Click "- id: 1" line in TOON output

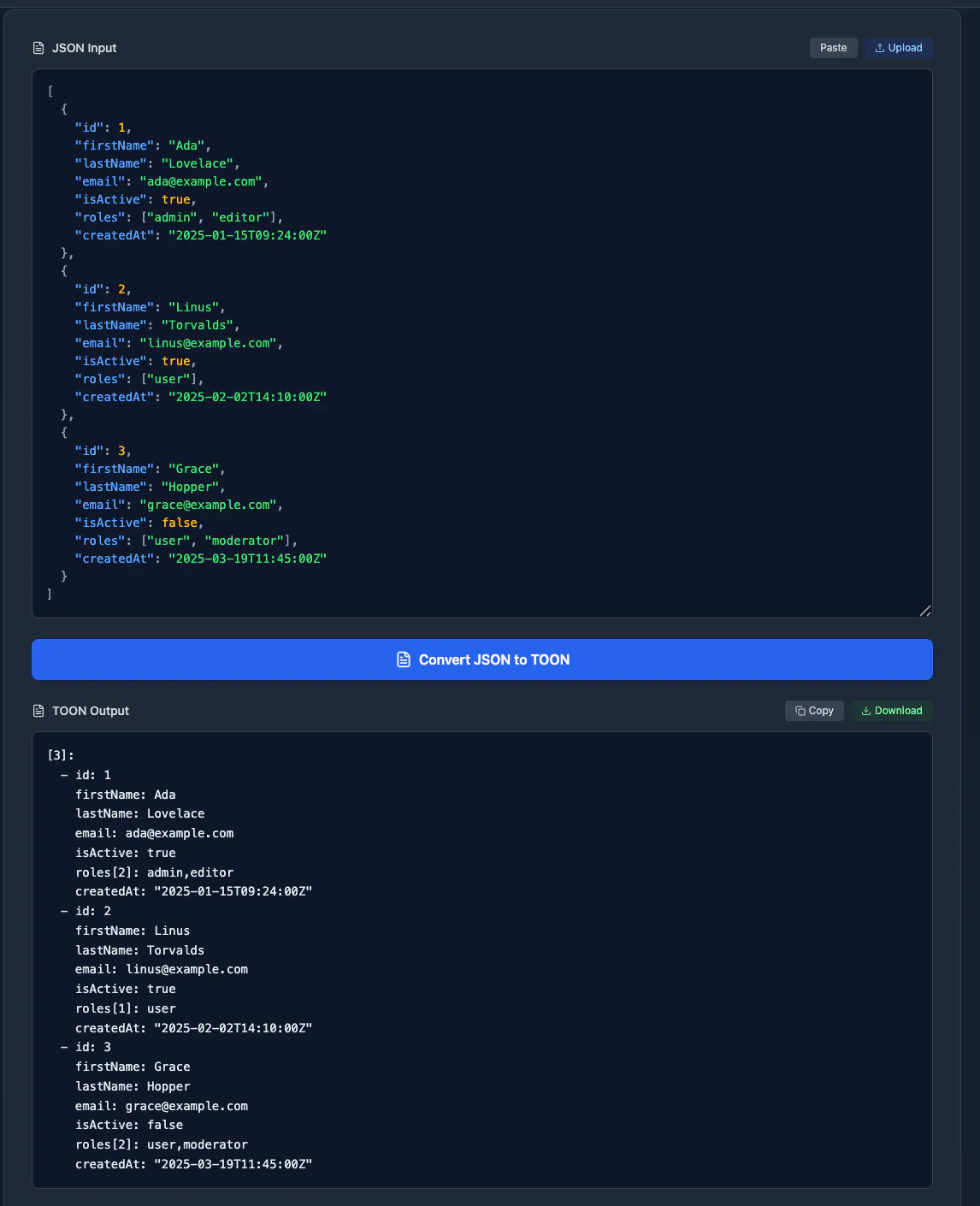[86, 775]
